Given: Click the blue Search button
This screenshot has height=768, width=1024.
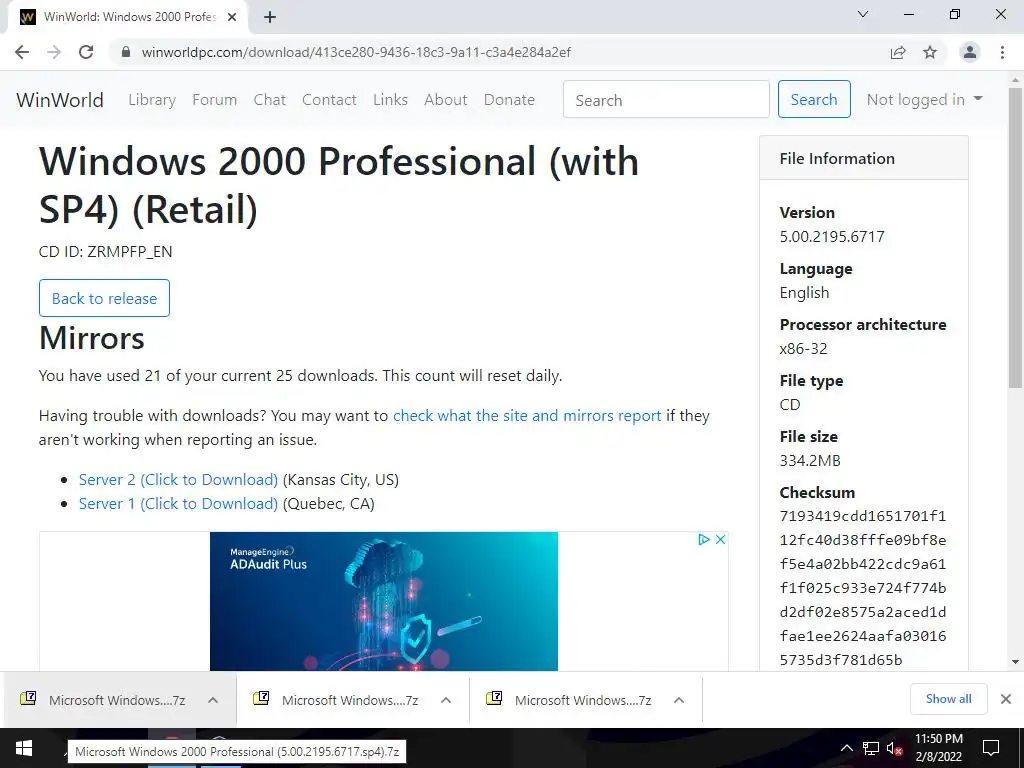Looking at the screenshot, I should [x=814, y=99].
